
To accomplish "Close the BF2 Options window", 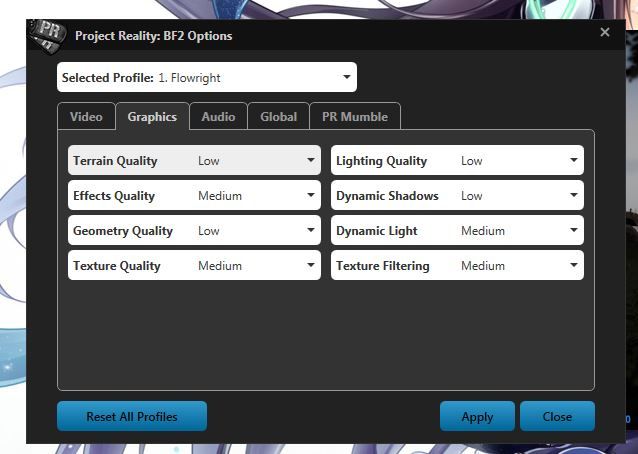I will click(x=604, y=32).
